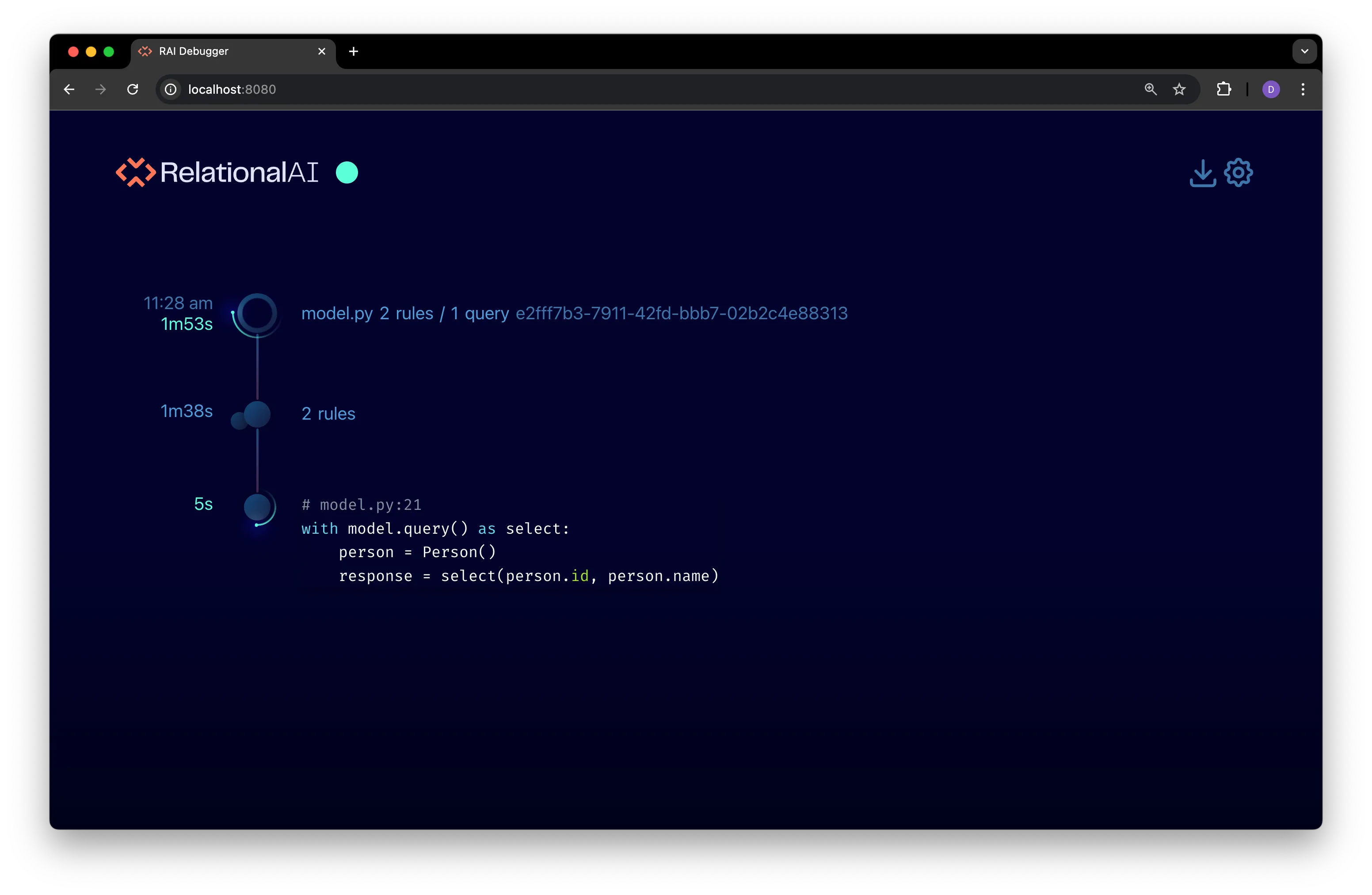1372x895 pixels.
Task: Click the response = select(...) code line
Action: (x=529, y=576)
